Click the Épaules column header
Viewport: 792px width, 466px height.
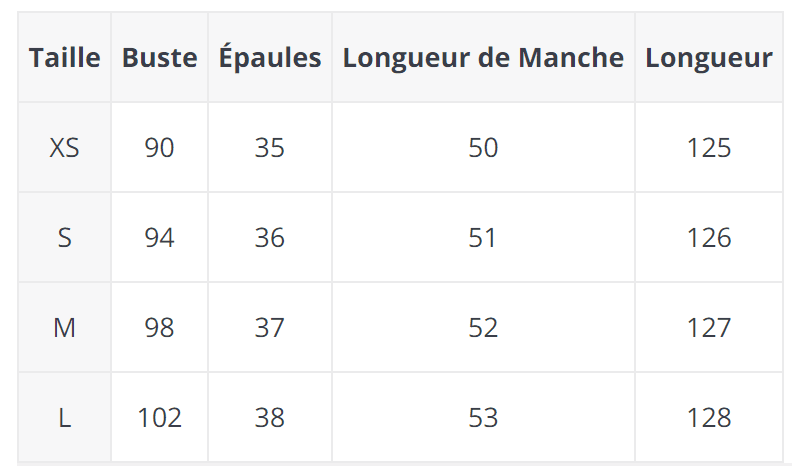[270, 58]
